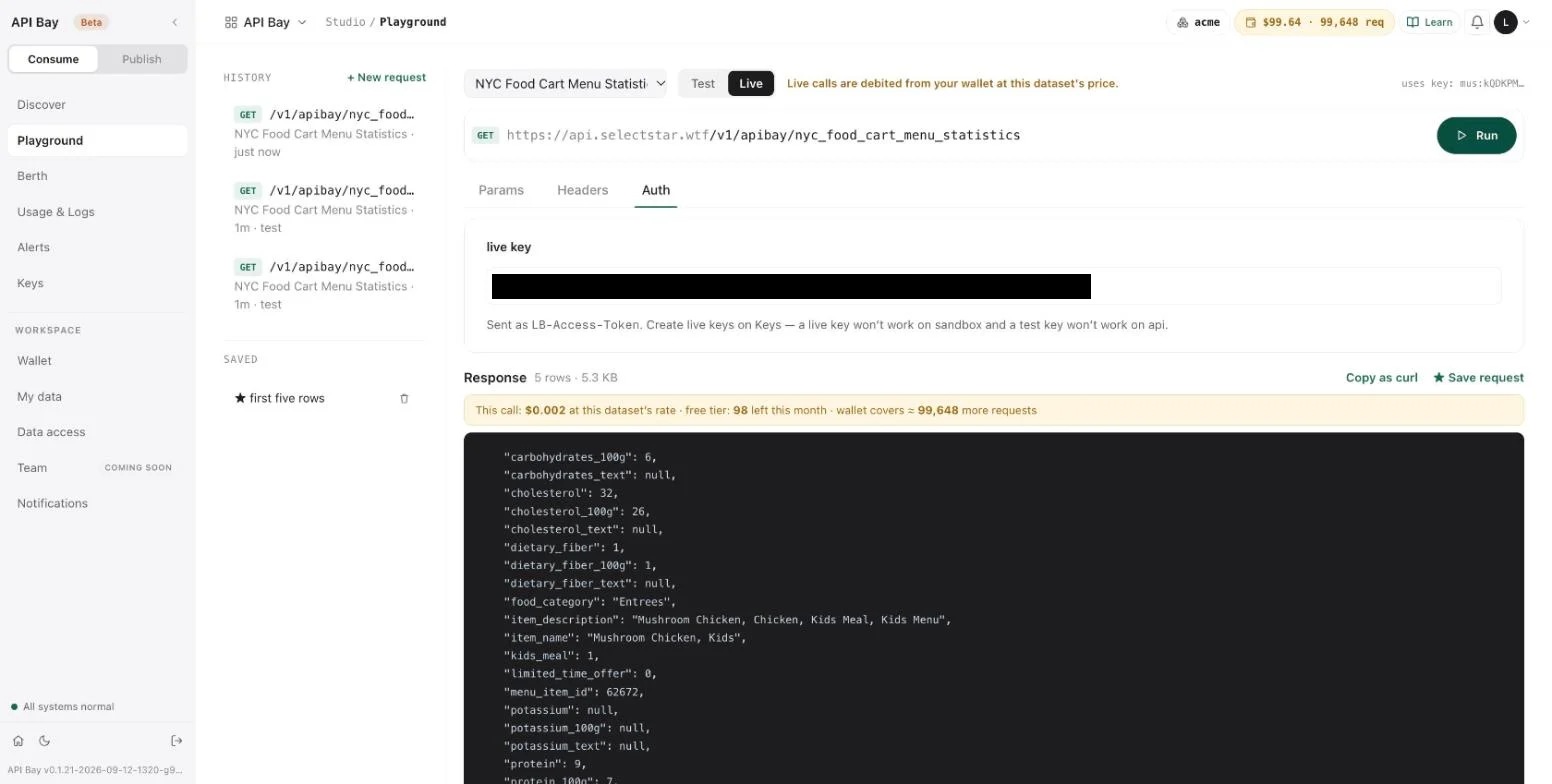Open the acme workspace switcher
Image resolution: width=1552 pixels, height=784 pixels.
[x=1198, y=22]
